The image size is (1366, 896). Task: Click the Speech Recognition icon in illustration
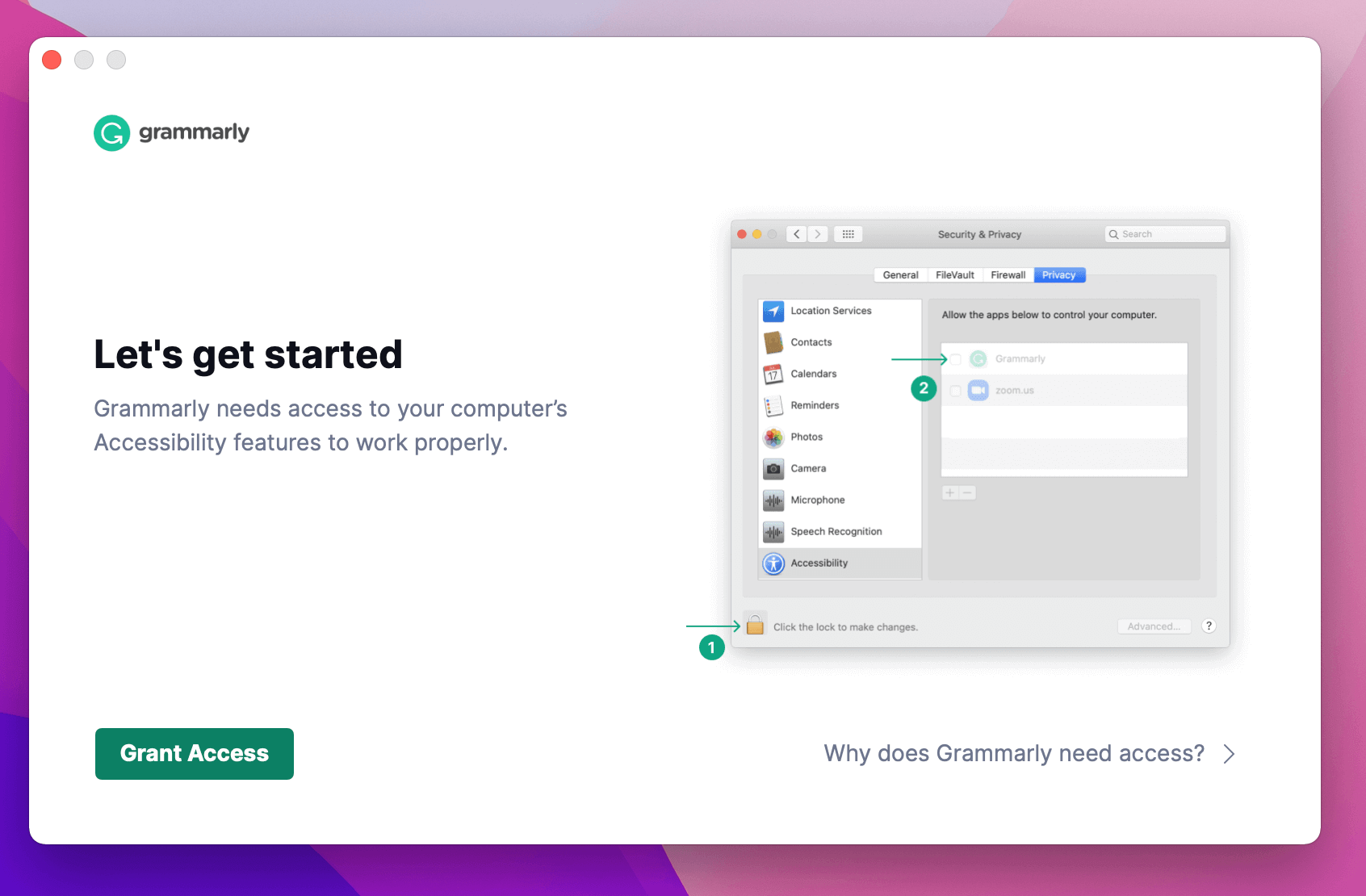(x=773, y=532)
